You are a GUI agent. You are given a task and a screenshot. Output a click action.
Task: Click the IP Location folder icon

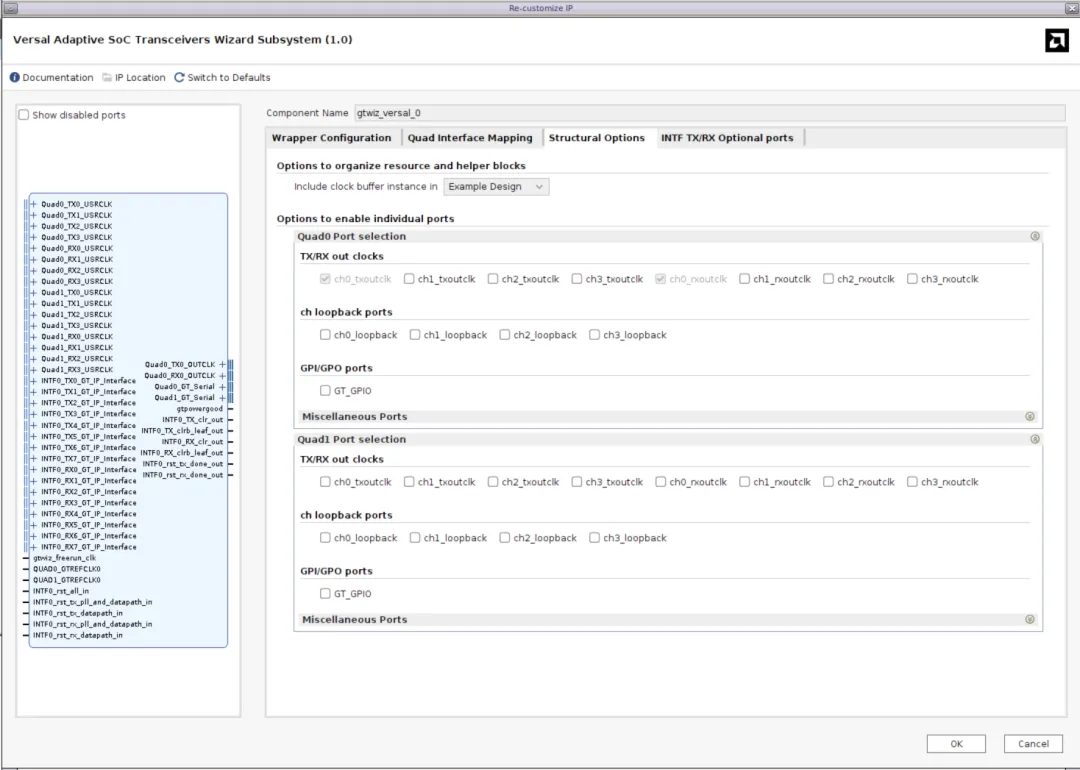pos(107,78)
